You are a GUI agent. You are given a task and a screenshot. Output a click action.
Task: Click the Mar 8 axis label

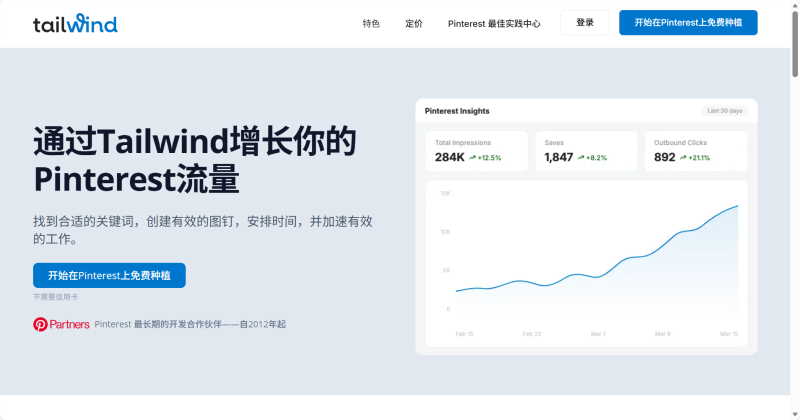coord(663,334)
